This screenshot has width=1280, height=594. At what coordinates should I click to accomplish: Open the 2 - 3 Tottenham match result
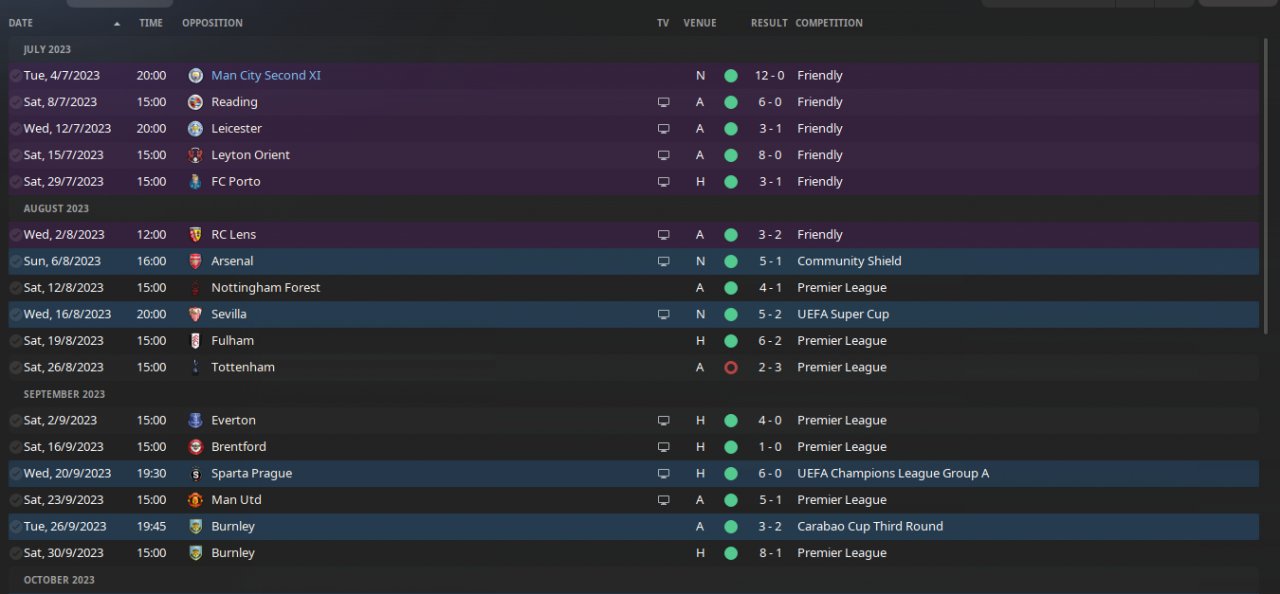[x=767, y=368]
